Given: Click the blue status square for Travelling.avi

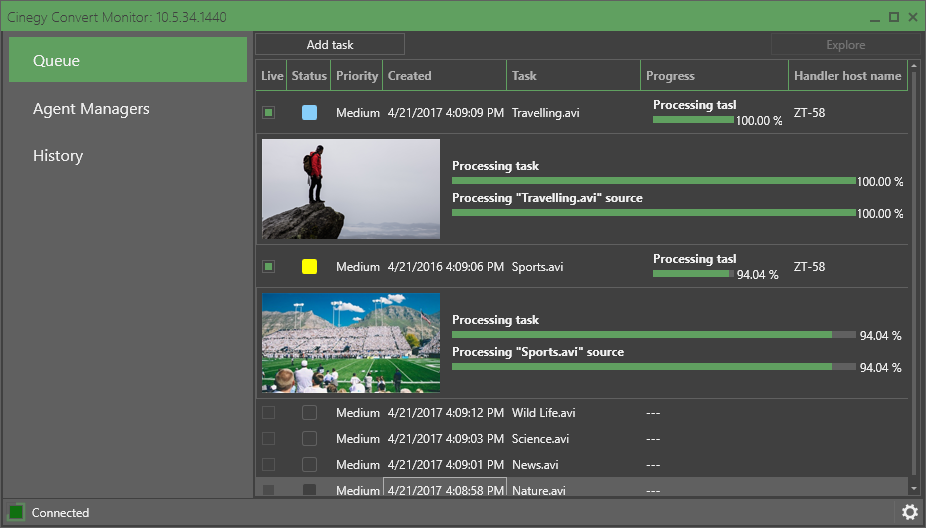Looking at the screenshot, I should point(309,112).
